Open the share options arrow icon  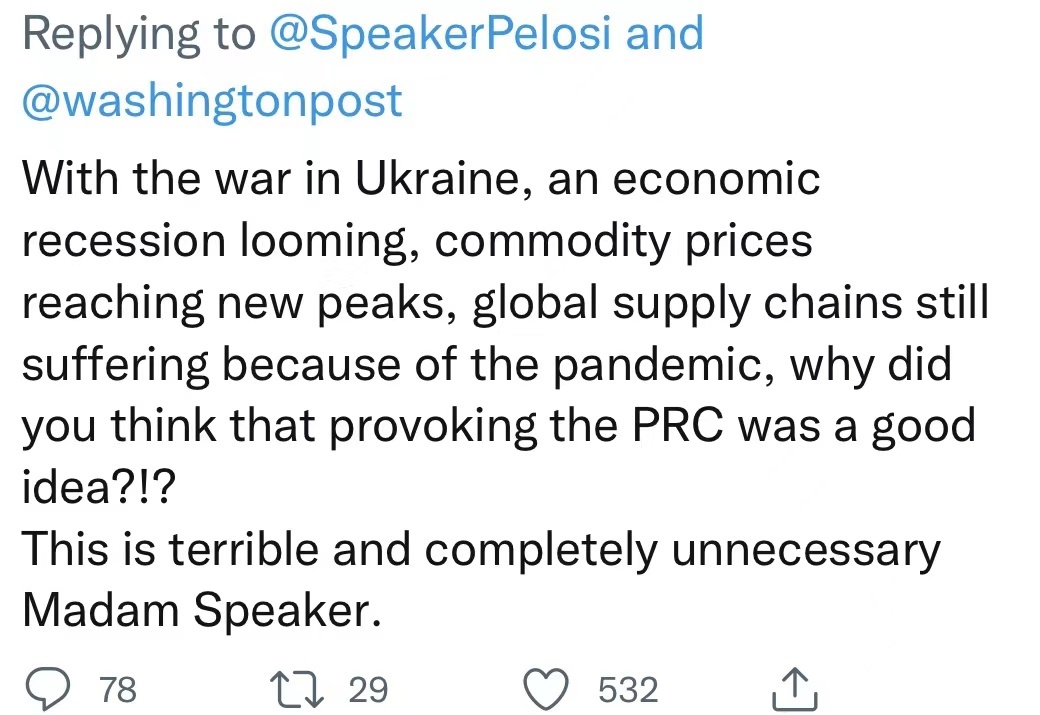point(797,688)
